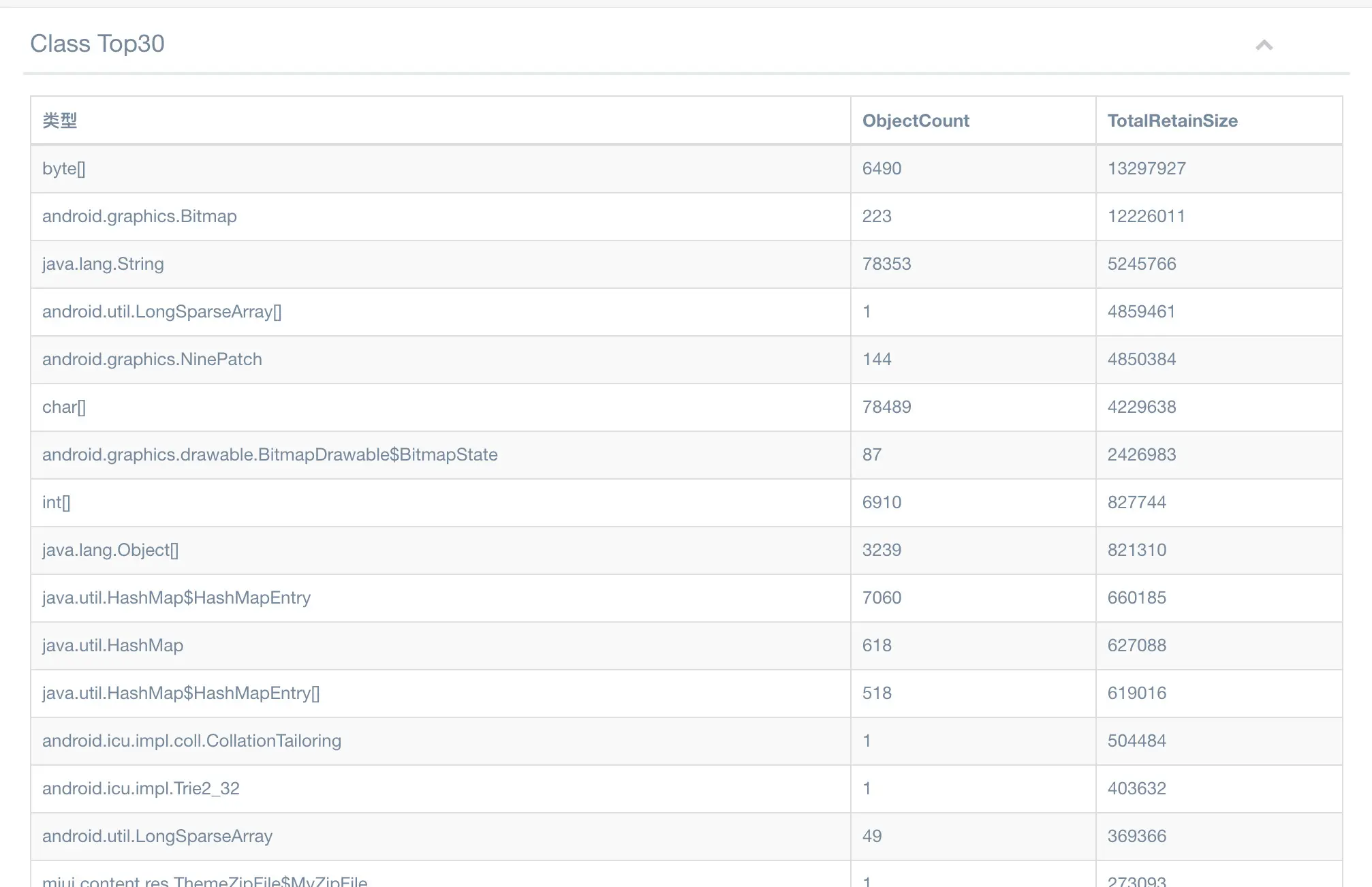This screenshot has height=887, width=1372.
Task: Collapse the Class Top30 panel chevron
Action: 1264,45
